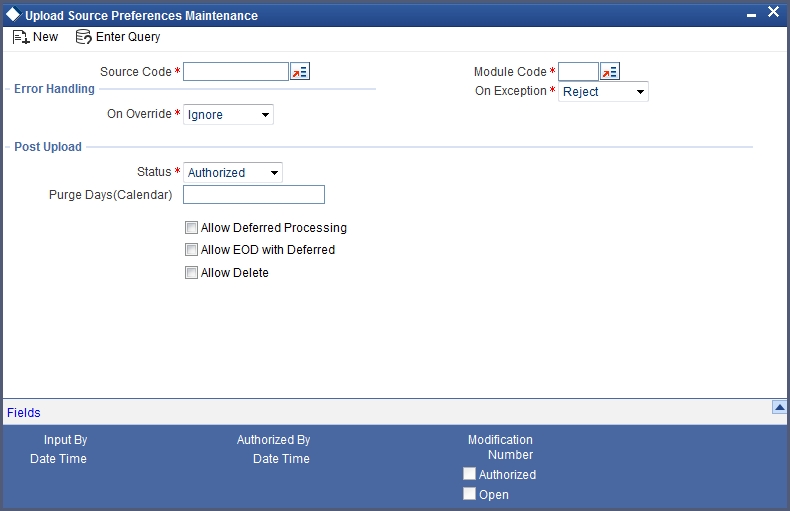790x511 pixels.
Task: Click the Purge Days(Calendar) label
Action: click(x=110, y=195)
